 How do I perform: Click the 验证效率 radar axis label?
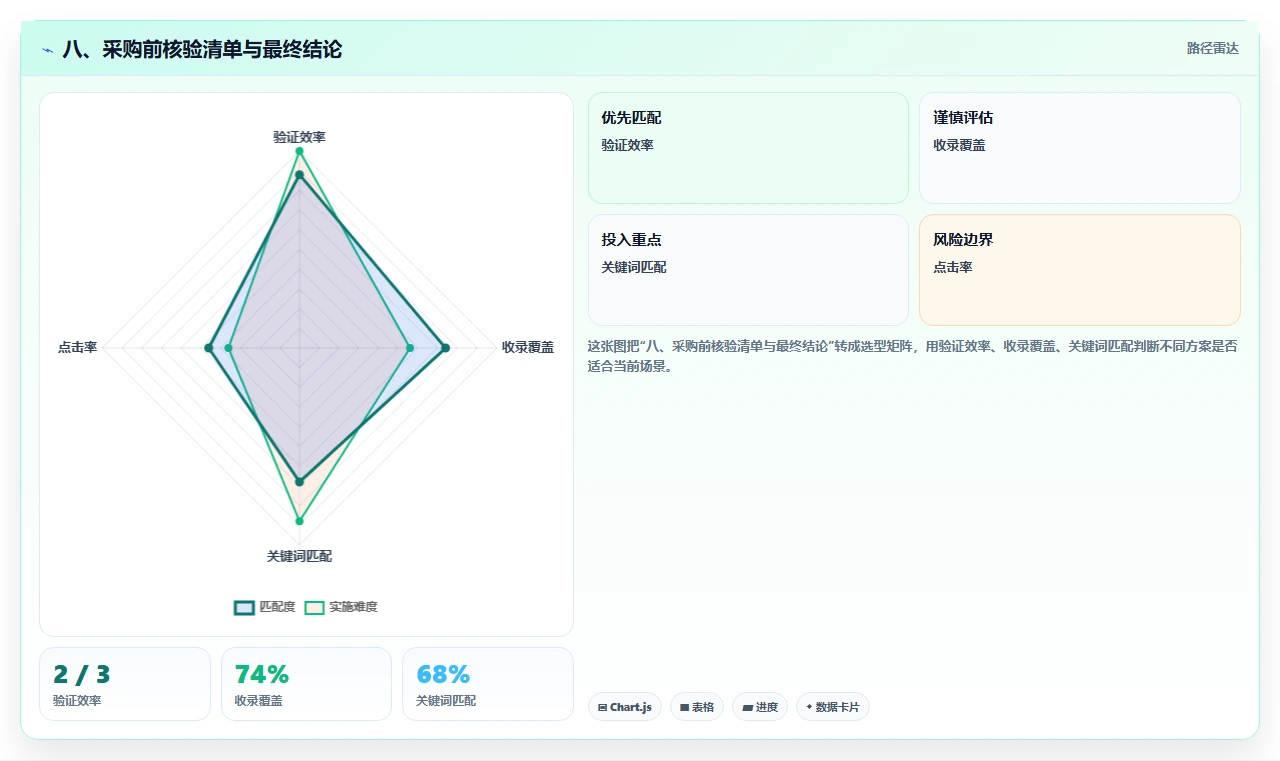tap(299, 137)
